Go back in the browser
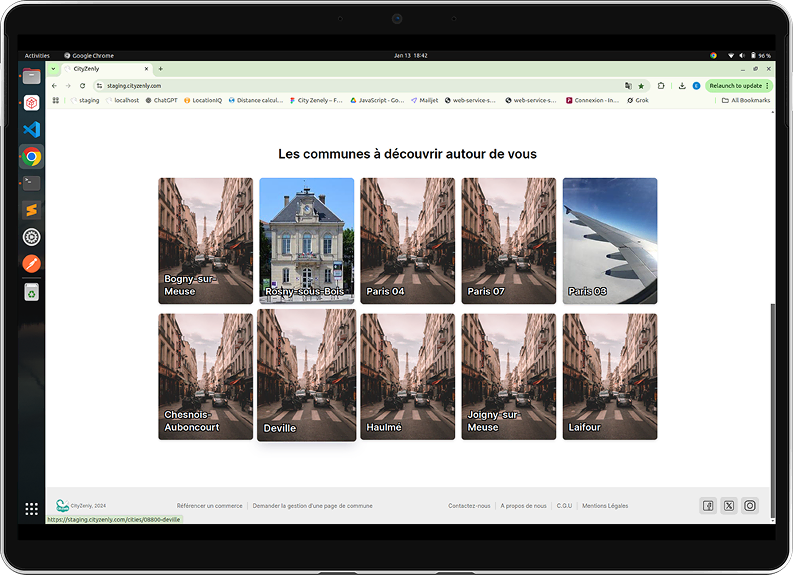This screenshot has width=793, height=575. [55, 86]
